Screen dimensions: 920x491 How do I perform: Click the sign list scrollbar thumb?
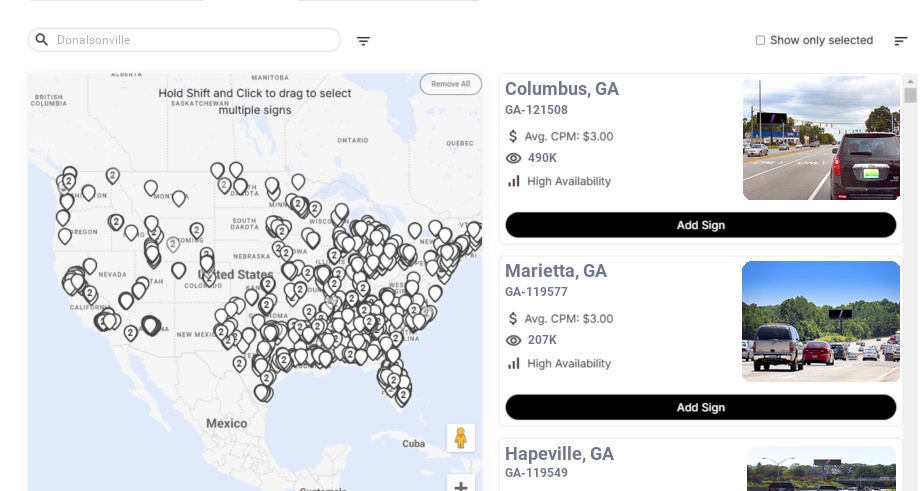pyautogui.click(x=910, y=95)
